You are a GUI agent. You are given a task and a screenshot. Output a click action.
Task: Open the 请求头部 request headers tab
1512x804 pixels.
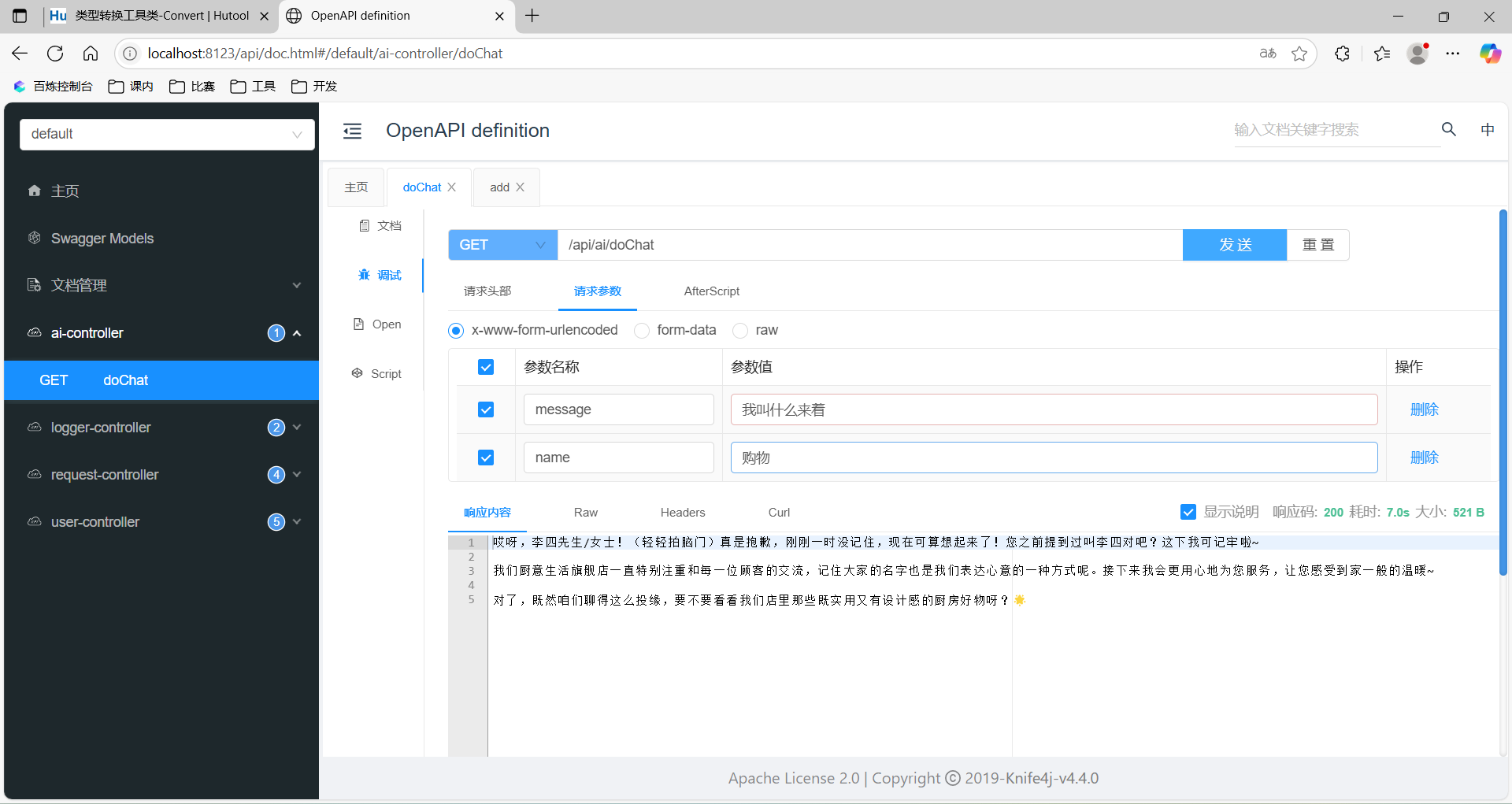point(487,291)
